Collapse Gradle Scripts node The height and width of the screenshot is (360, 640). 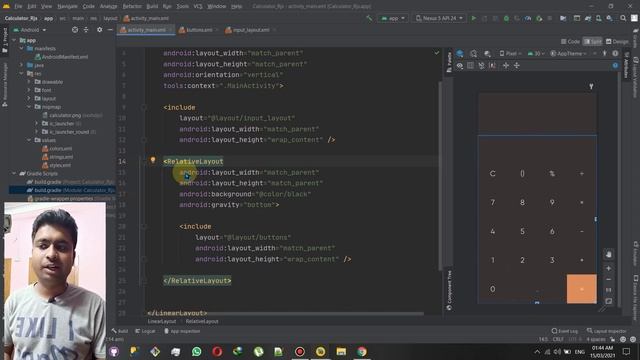click(14, 173)
